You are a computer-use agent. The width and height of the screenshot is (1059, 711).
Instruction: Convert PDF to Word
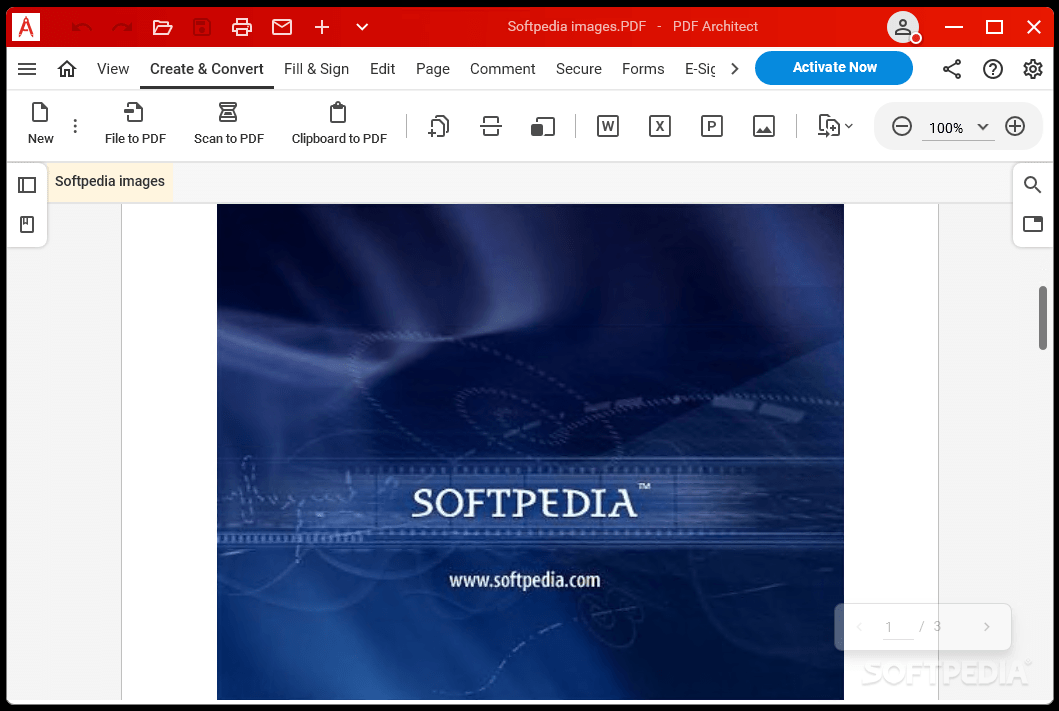[608, 126]
